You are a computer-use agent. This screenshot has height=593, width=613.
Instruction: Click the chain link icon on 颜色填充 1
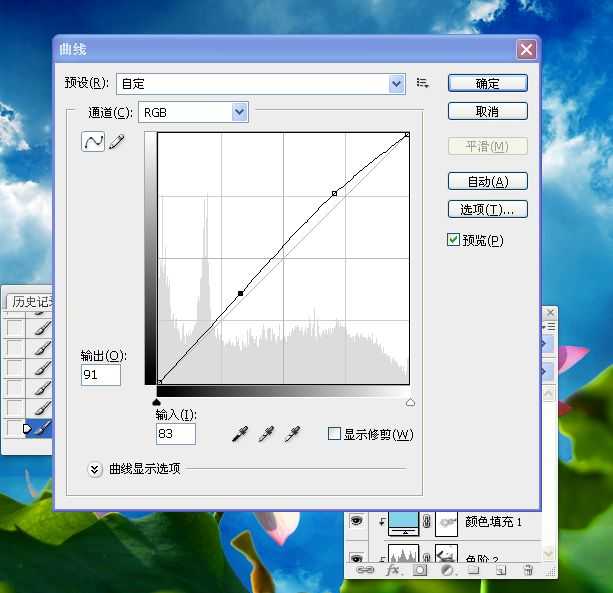click(427, 521)
